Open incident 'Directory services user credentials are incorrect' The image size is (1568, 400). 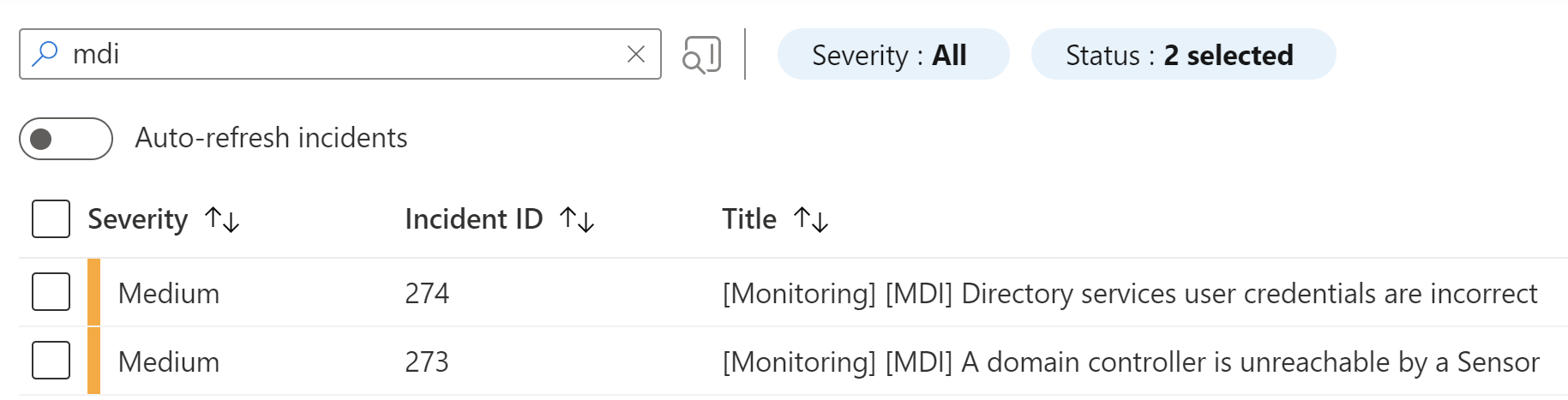1130,294
